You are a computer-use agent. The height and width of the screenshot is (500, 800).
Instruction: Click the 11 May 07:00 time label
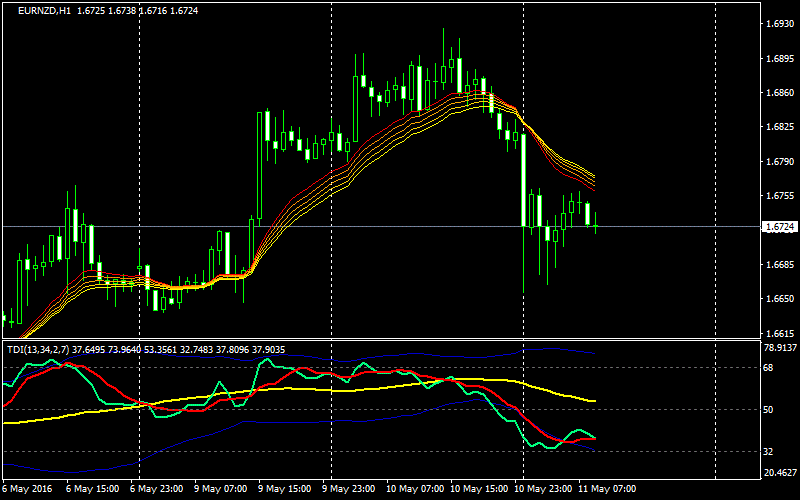[x=607, y=489]
